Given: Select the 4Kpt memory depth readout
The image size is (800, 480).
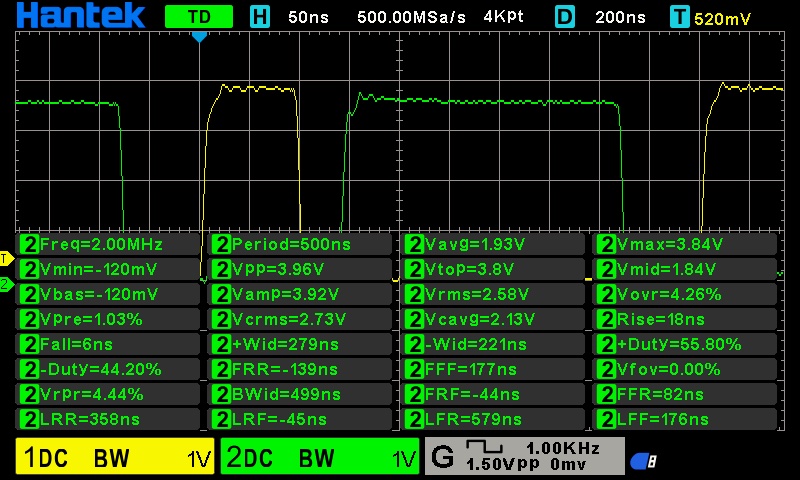Looking at the screenshot, I should tap(504, 17).
